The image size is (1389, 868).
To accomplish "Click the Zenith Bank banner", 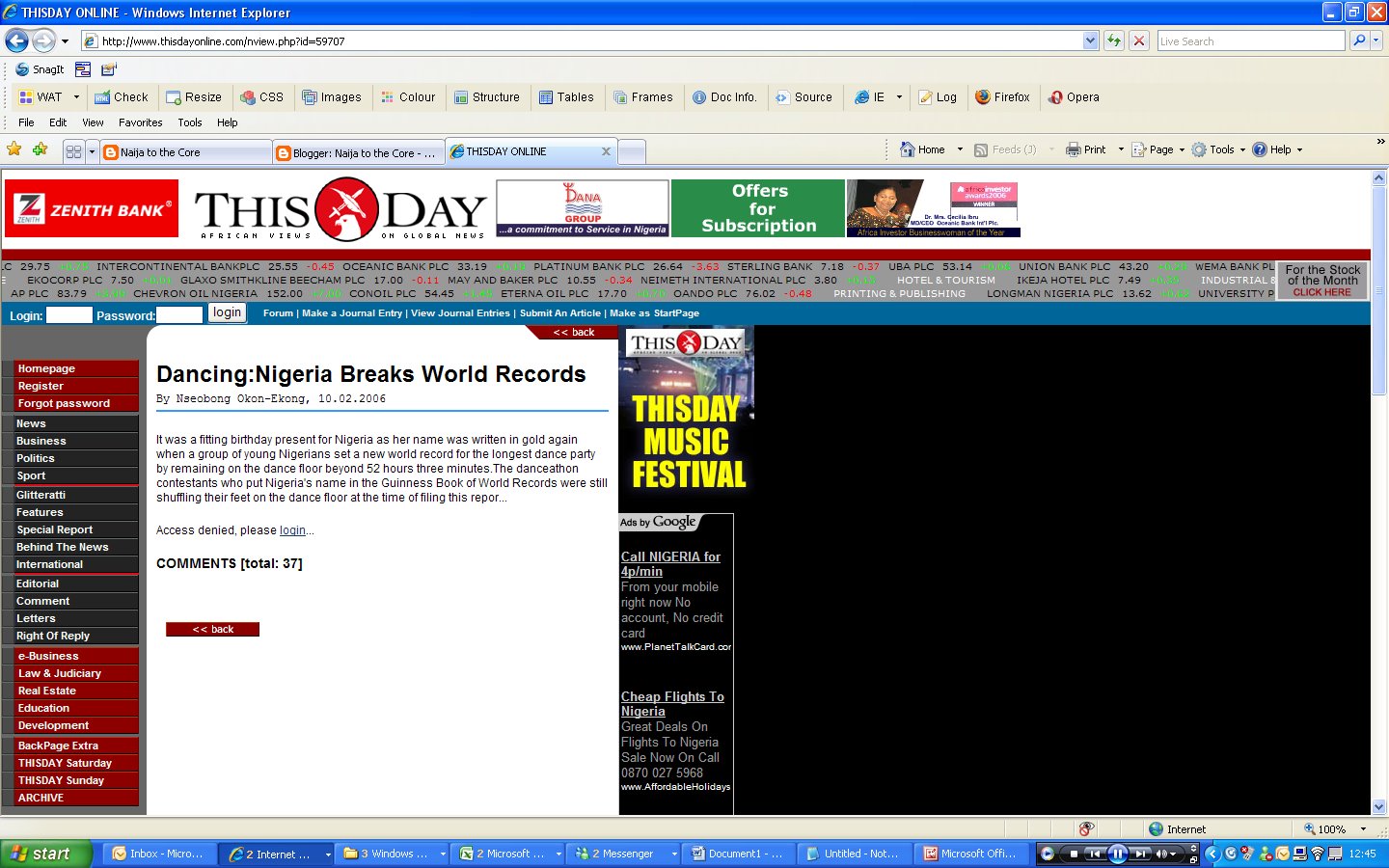I will pos(92,208).
